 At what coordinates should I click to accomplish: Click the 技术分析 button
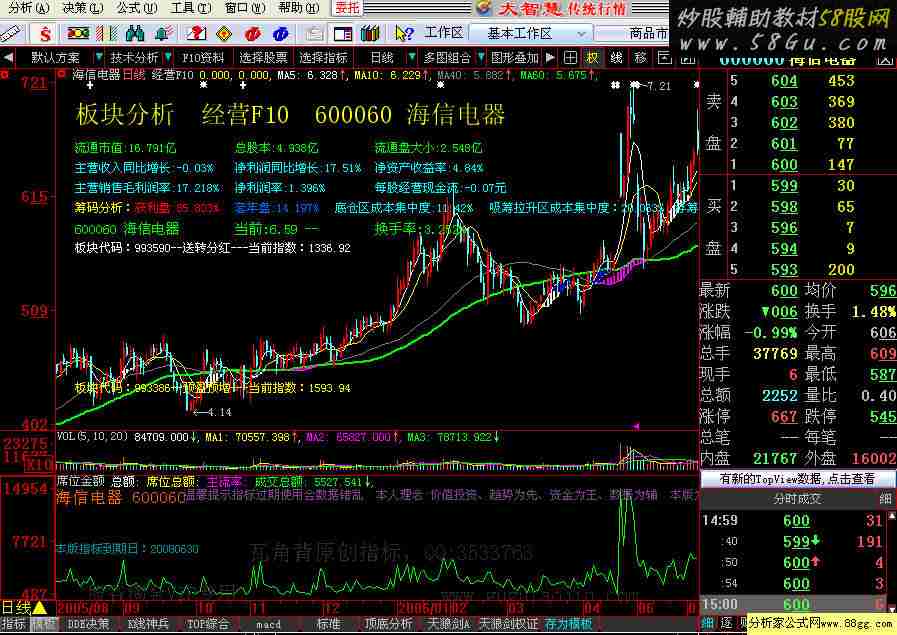point(134,57)
